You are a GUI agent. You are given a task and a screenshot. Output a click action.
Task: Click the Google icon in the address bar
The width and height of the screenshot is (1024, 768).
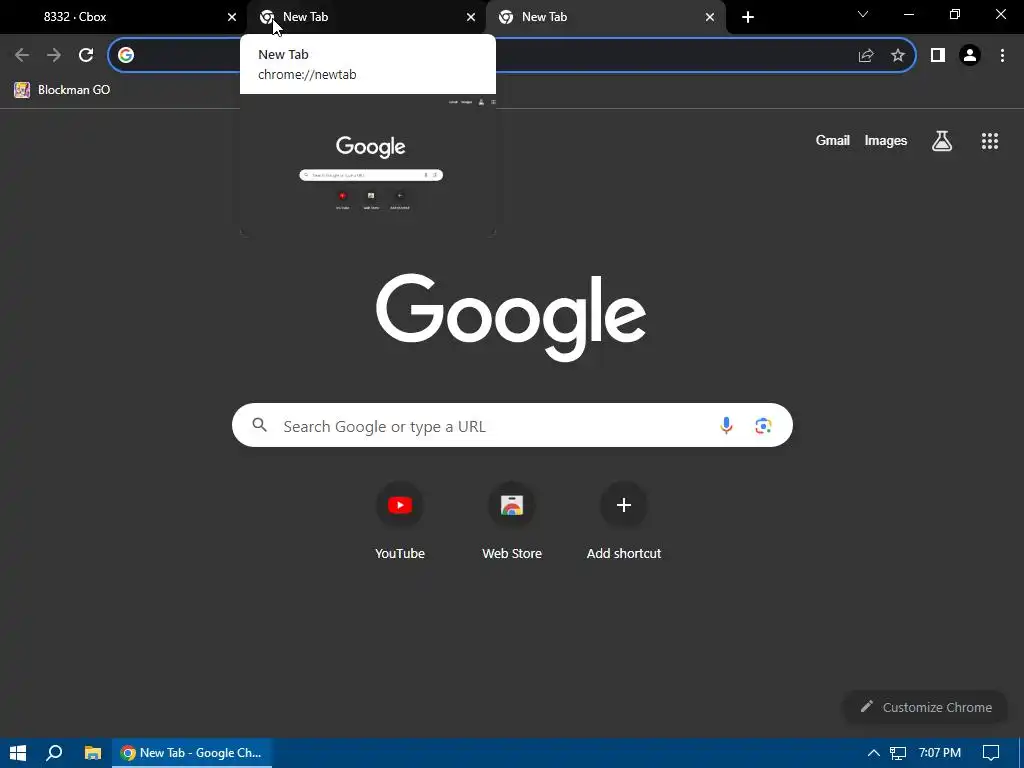coord(126,56)
